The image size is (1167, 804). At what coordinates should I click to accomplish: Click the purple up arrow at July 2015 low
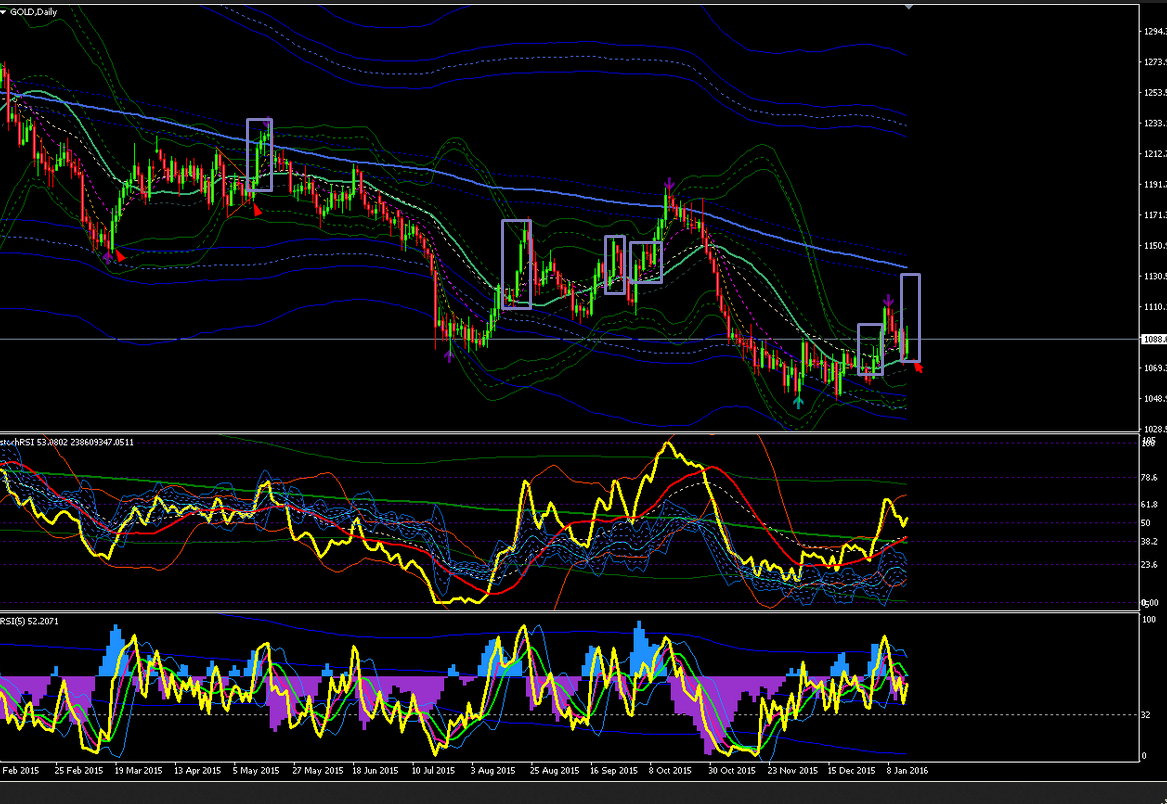[449, 356]
